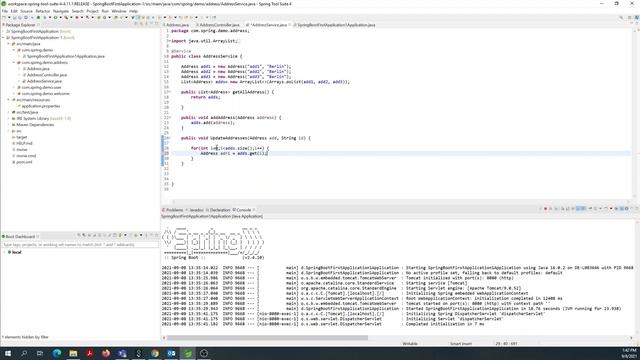
Task: Open the Refactor menu
Action: click(x=43, y=11)
